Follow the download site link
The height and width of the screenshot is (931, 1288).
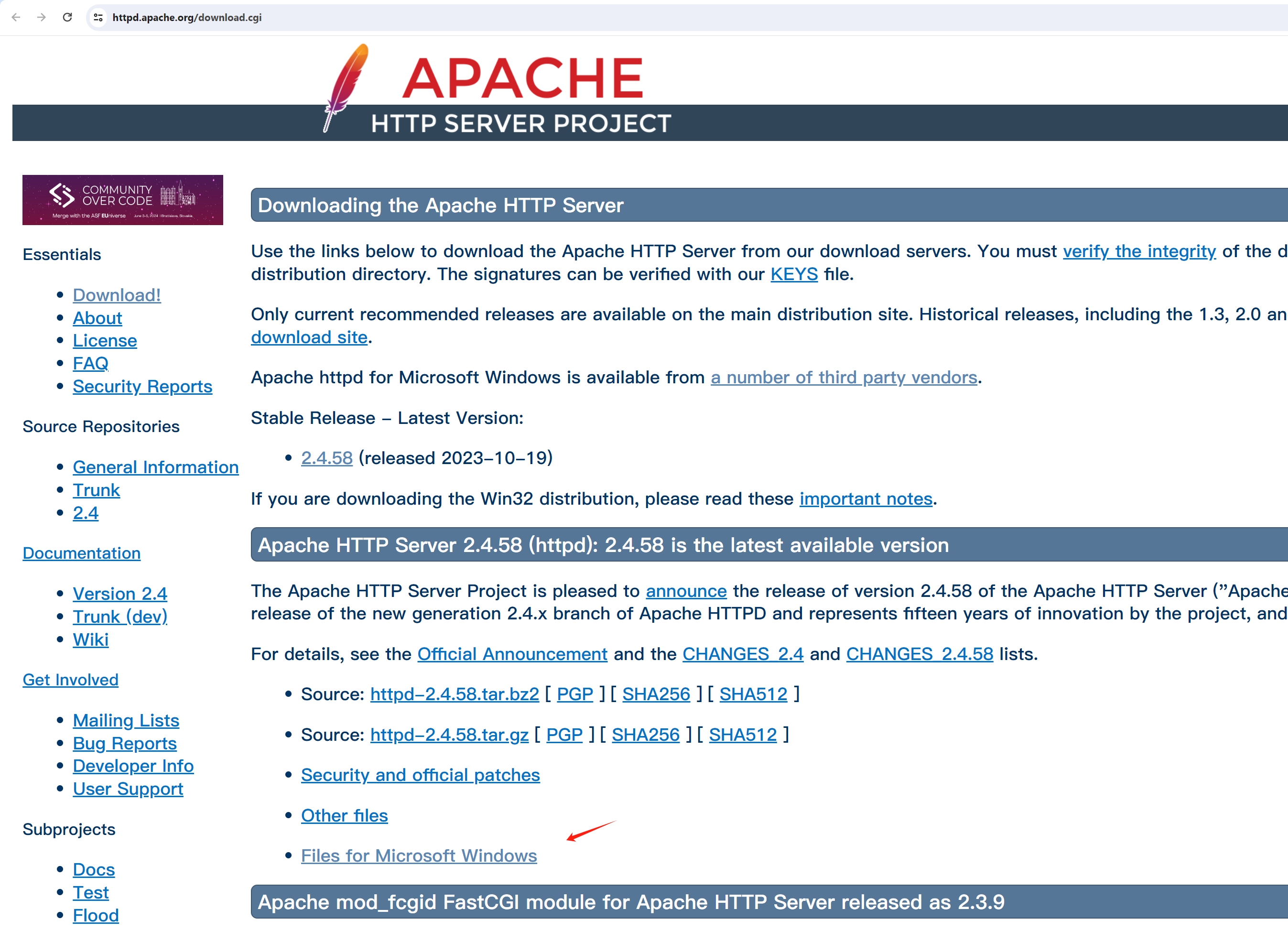click(x=309, y=337)
